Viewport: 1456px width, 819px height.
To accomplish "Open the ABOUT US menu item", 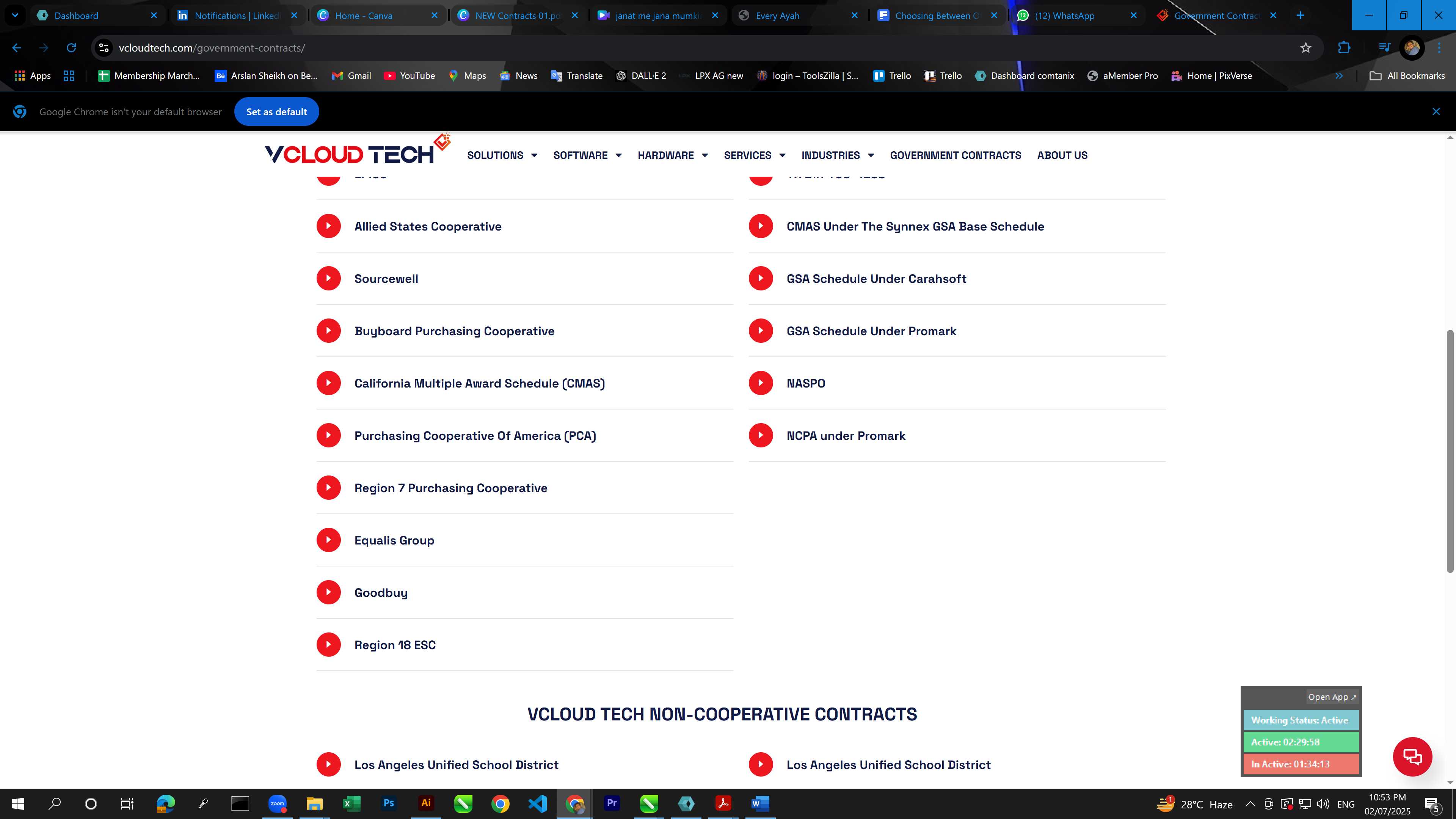I will pos(1062,155).
